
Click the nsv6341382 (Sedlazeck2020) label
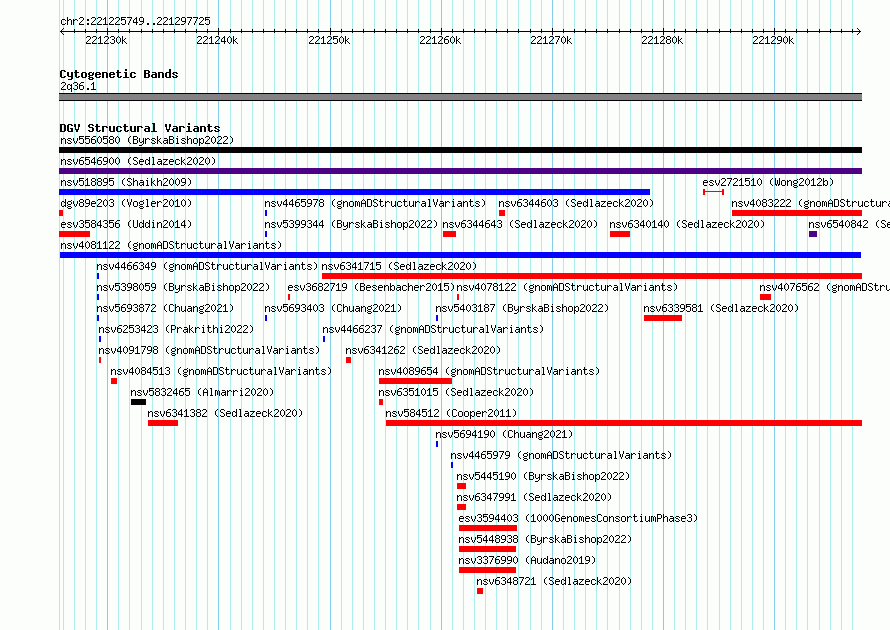[225, 413]
